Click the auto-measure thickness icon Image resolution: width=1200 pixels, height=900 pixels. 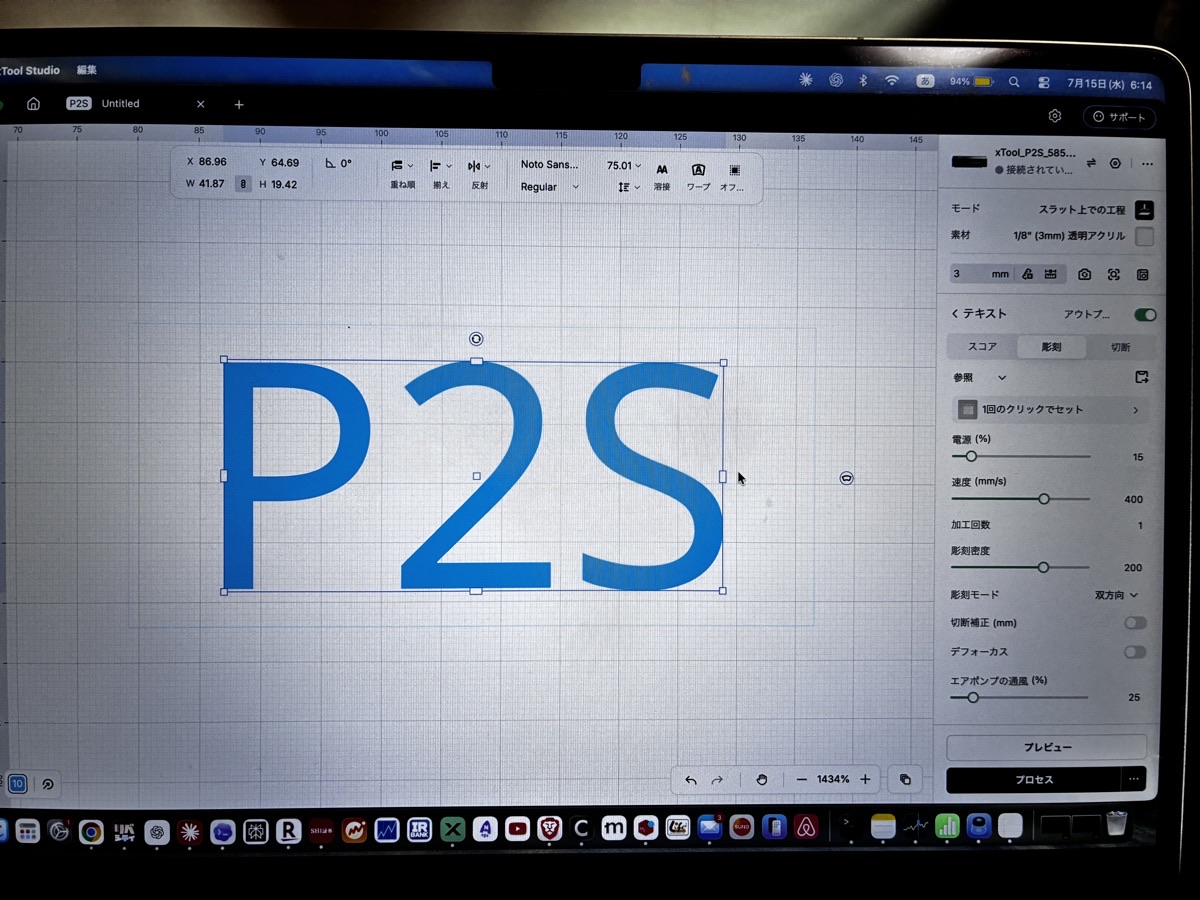(1027, 274)
